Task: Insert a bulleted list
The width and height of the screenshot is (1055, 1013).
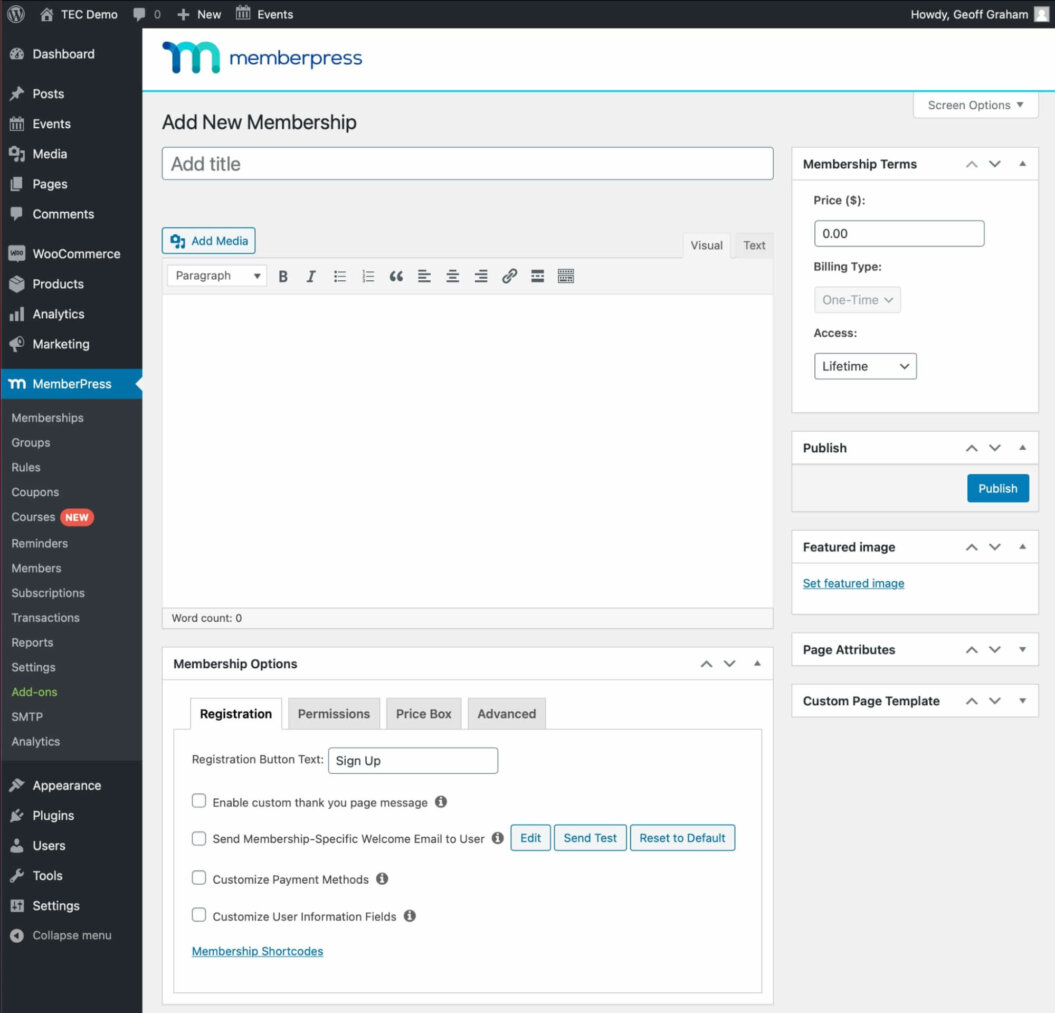Action: point(340,276)
